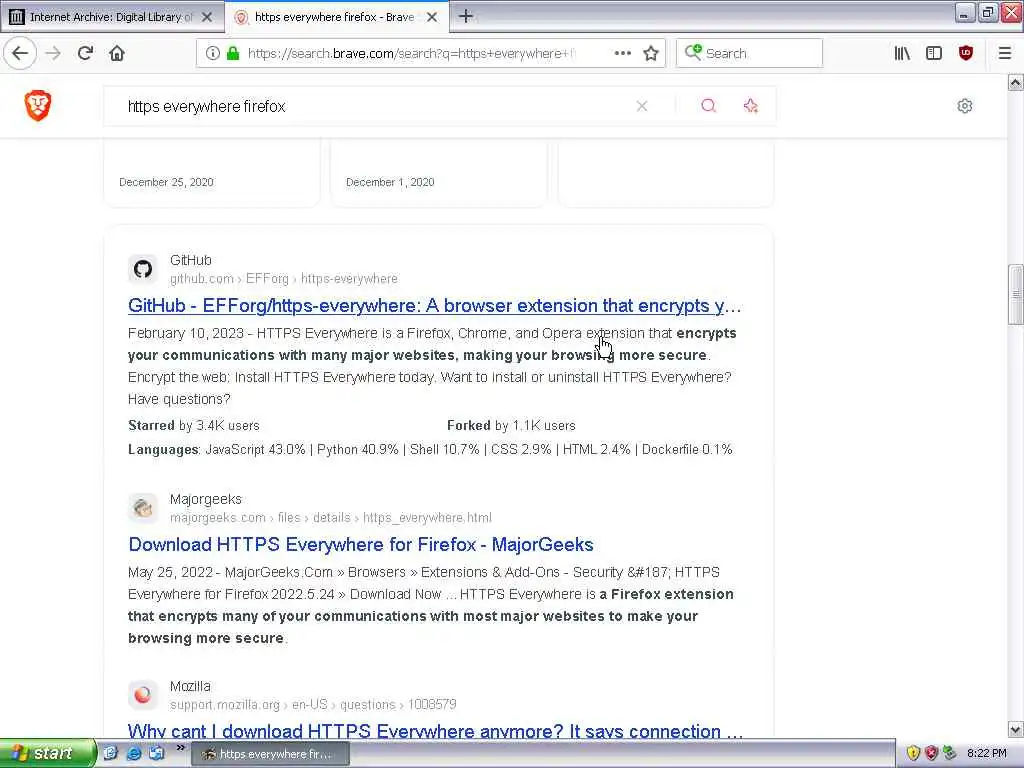Click the Languages breakdown line
Viewport: 1024px width, 768px height.
430,449
